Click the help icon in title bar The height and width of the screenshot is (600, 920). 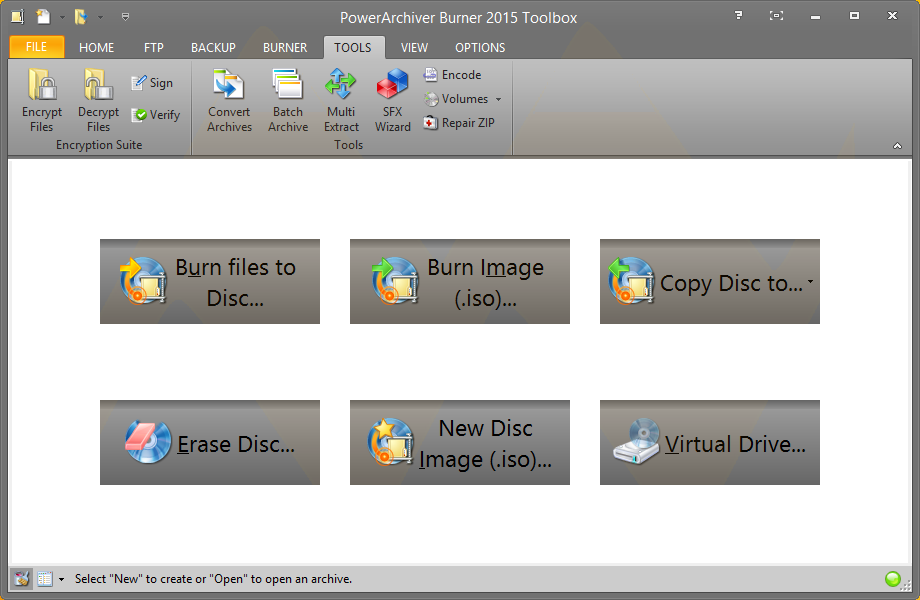point(739,16)
